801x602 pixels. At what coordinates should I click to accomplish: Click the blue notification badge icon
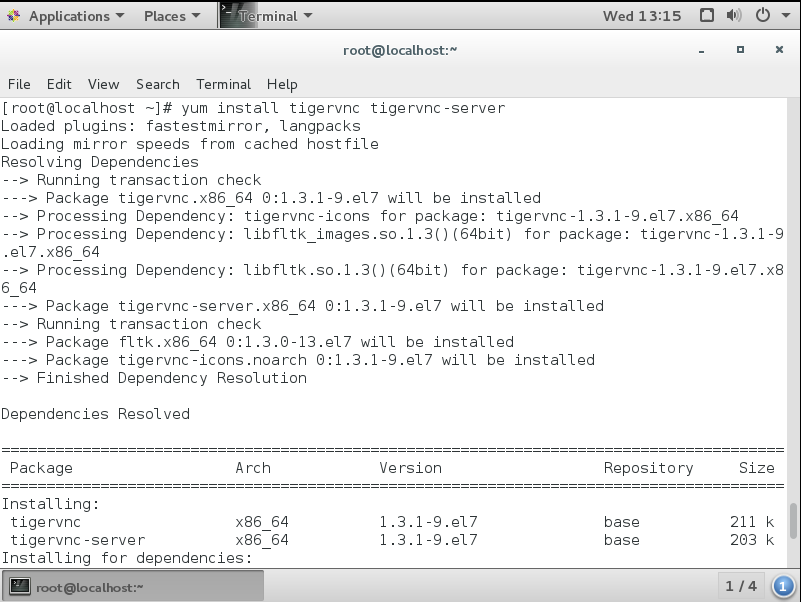pos(785,586)
